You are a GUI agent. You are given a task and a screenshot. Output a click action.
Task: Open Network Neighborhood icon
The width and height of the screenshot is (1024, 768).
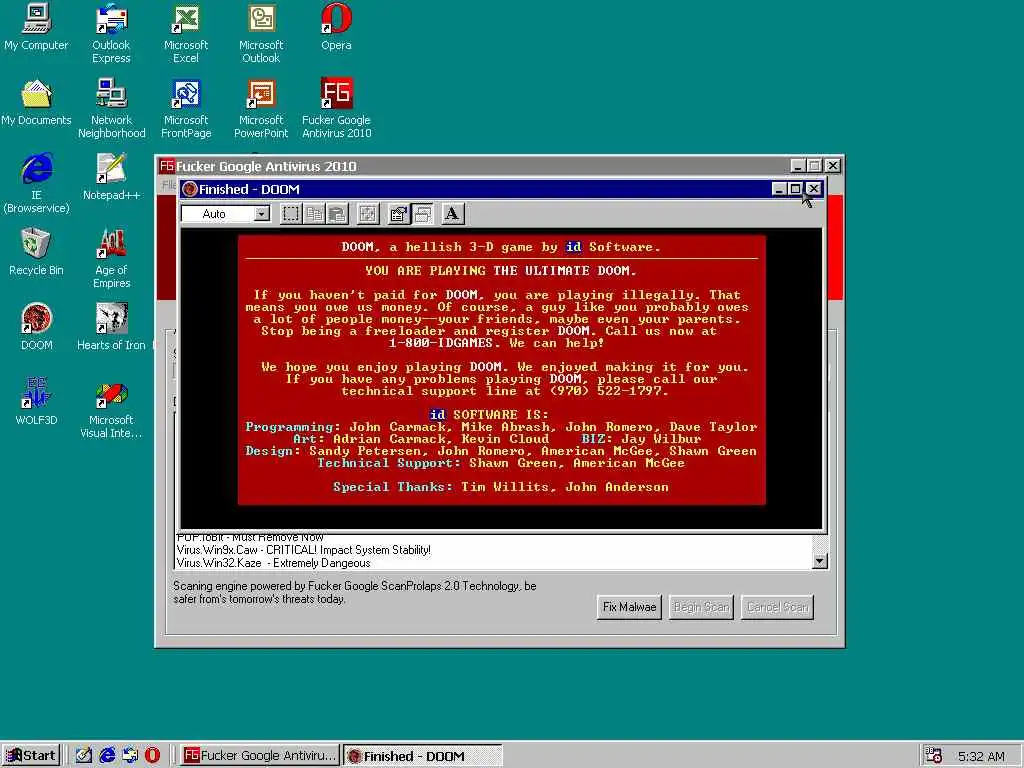pos(111,108)
